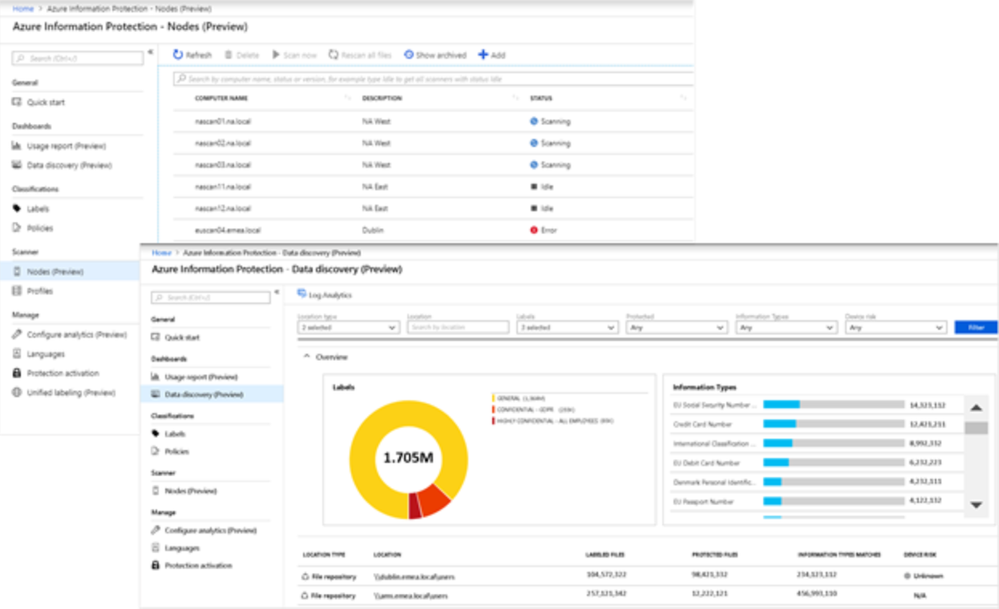This screenshot has height=609, width=999.
Task: Open Languages in Data discovery window sidebar
Action: pyautogui.click(x=182, y=548)
